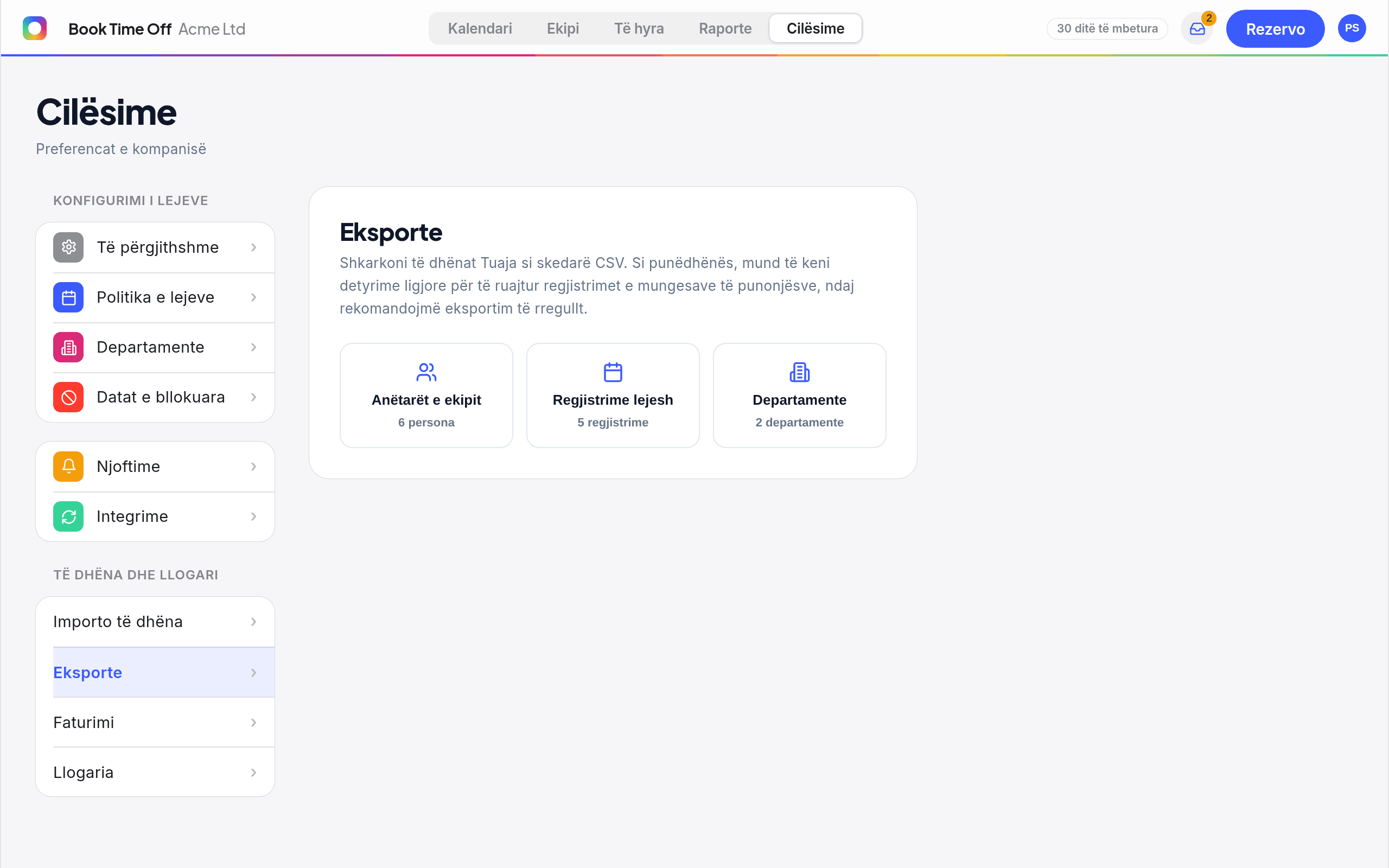Screen dimensions: 1389x868
Task: Click the 30 ditë të mbetura pill
Action: point(1107,29)
